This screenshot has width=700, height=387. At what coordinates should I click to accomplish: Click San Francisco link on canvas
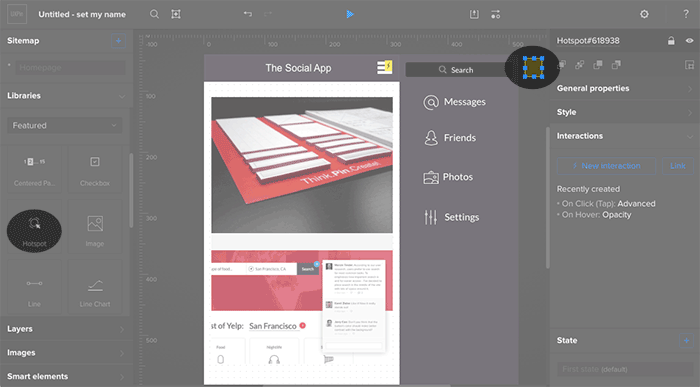coord(273,326)
